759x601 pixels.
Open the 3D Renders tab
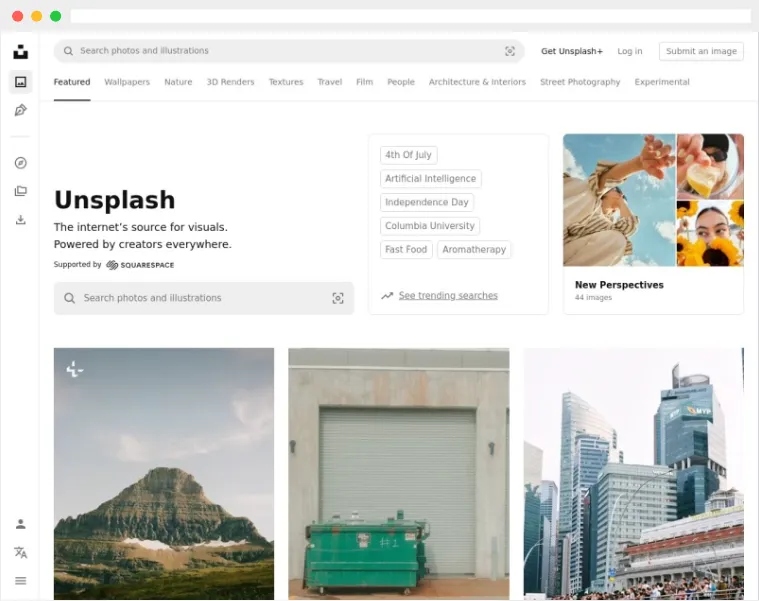click(x=230, y=82)
